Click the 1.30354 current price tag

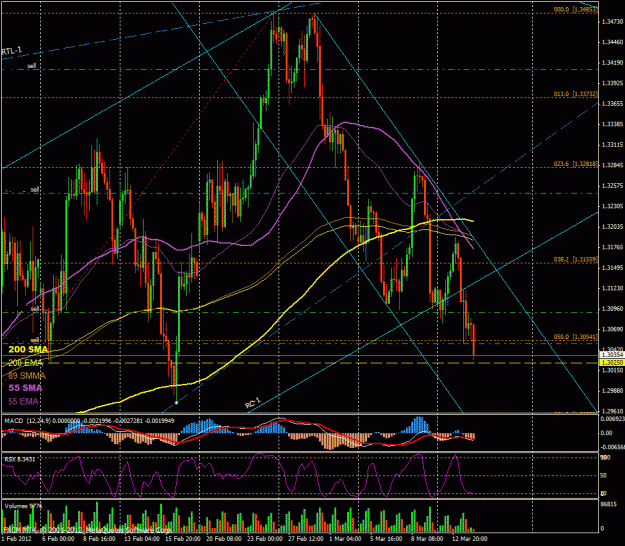pyautogui.click(x=610, y=355)
